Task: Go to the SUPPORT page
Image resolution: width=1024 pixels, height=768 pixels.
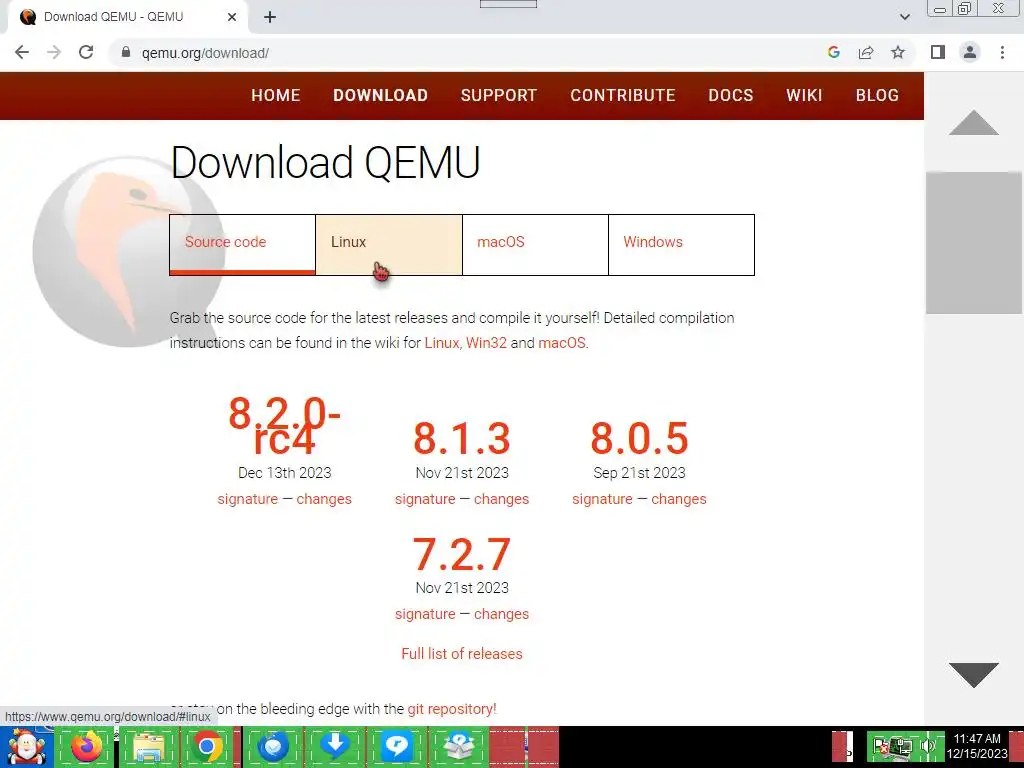Action: [x=498, y=95]
